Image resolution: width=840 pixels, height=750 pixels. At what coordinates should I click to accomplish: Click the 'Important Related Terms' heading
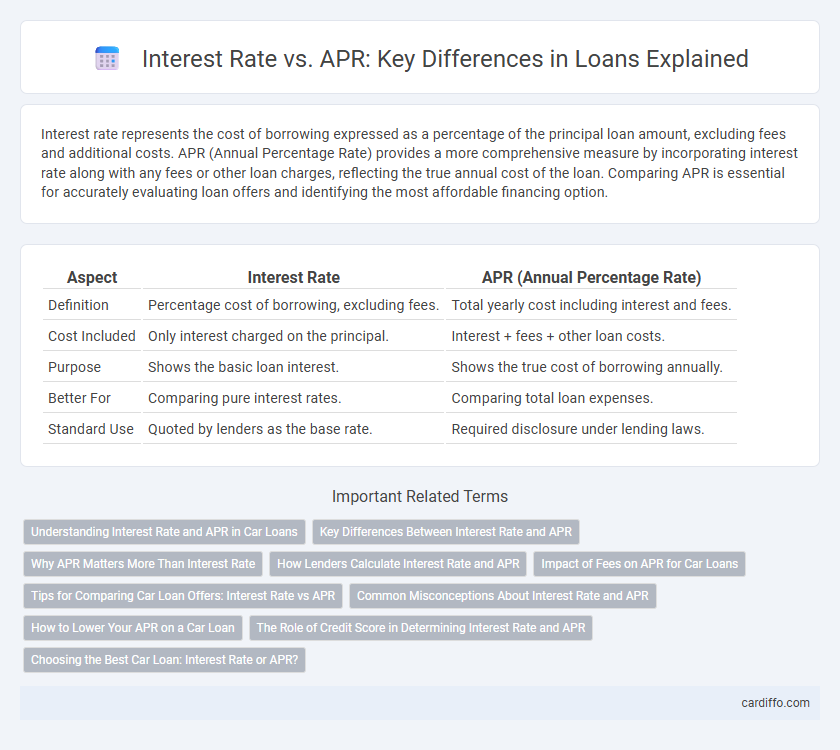coord(420,497)
